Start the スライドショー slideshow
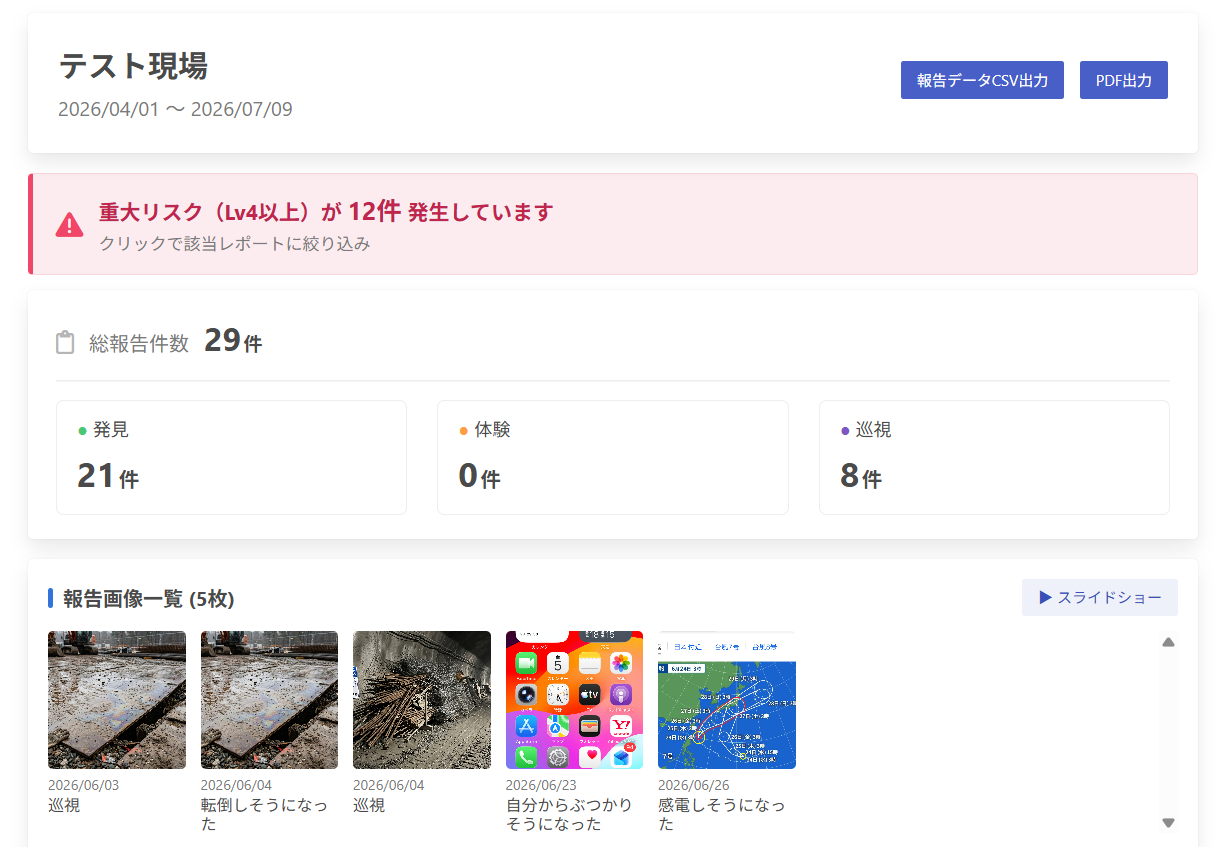 click(1099, 597)
